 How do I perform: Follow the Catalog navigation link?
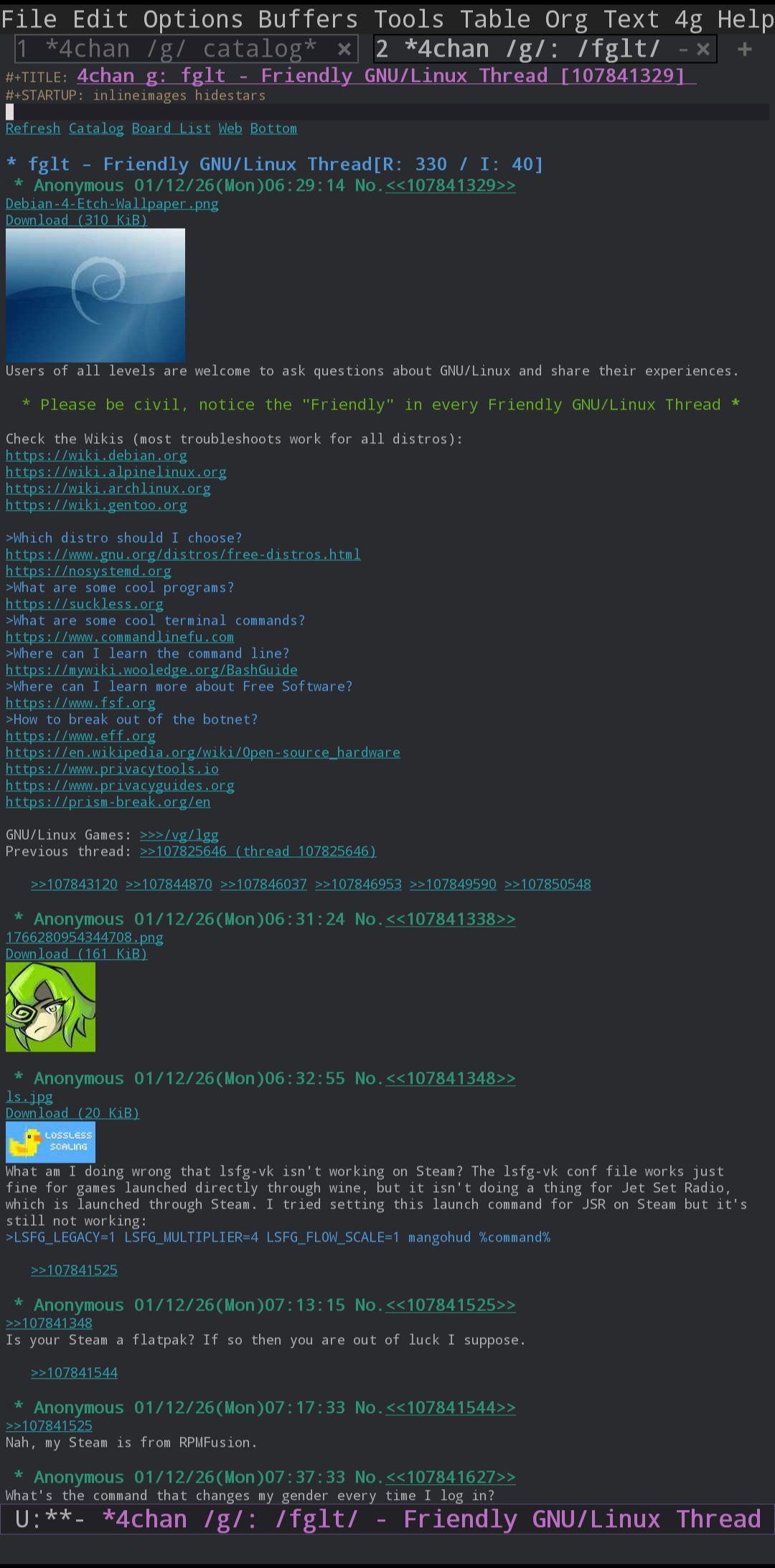point(96,128)
